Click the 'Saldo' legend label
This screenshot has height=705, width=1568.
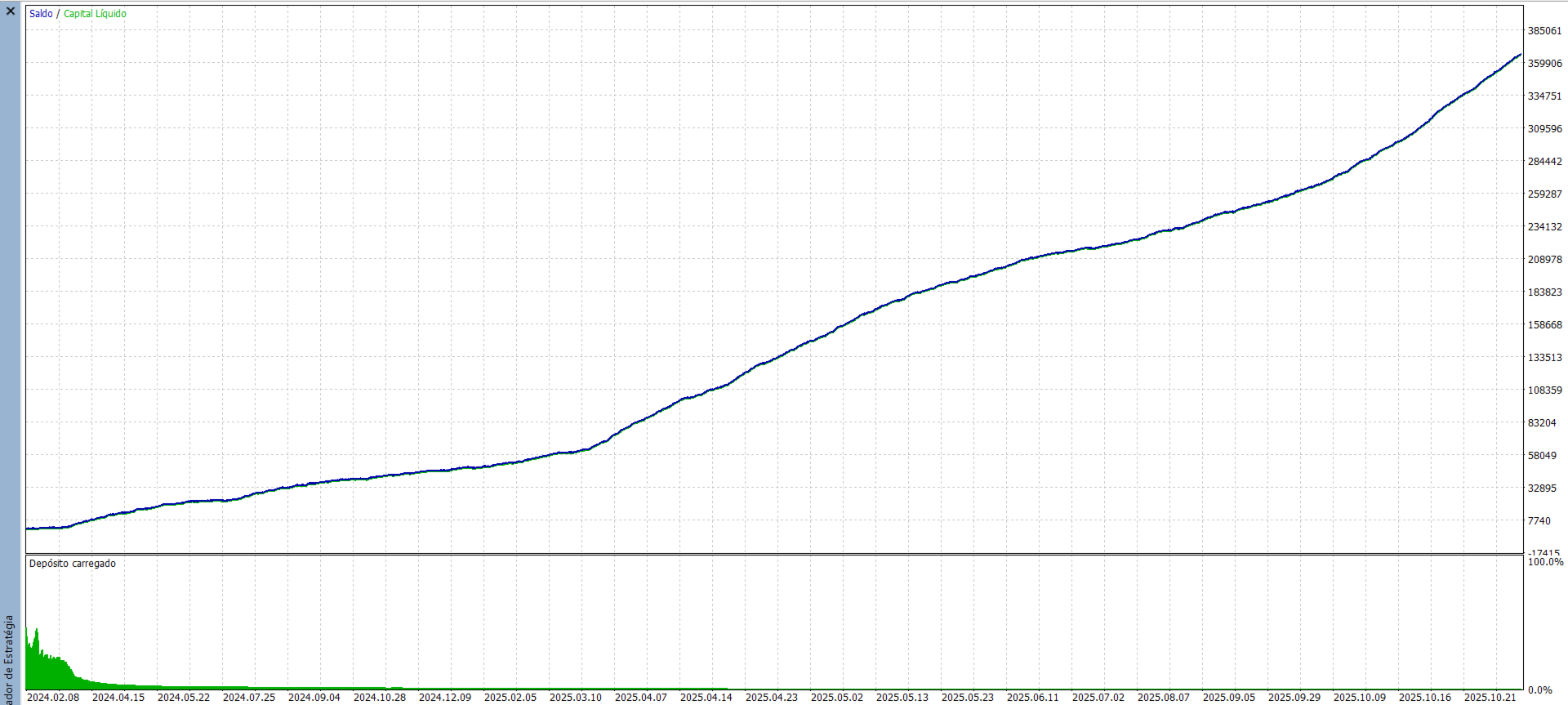41,14
